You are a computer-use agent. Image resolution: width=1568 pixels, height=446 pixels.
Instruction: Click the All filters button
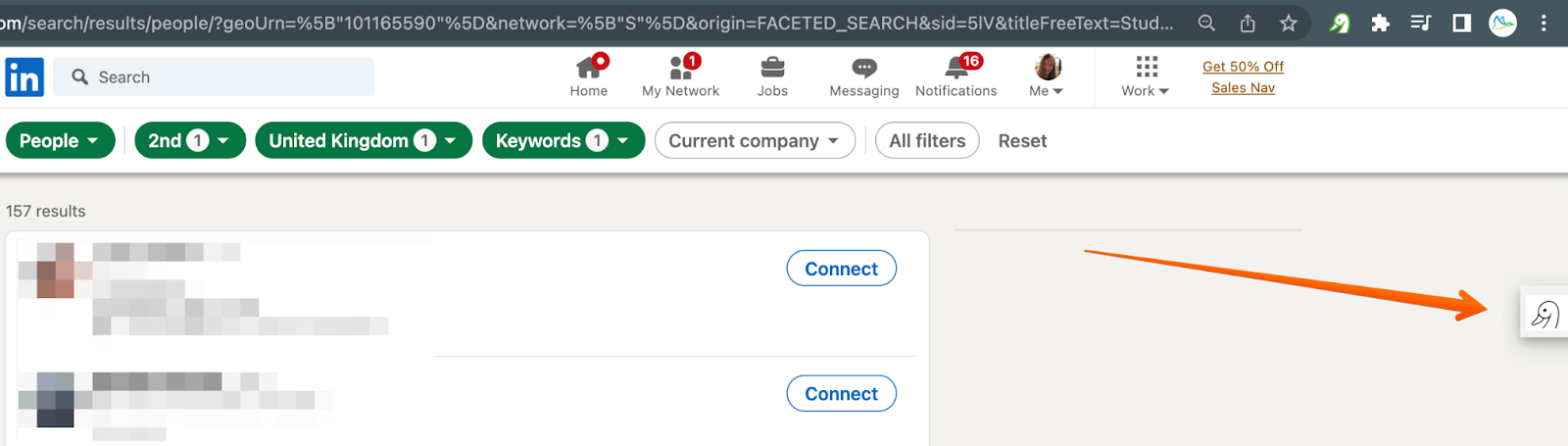(927, 140)
